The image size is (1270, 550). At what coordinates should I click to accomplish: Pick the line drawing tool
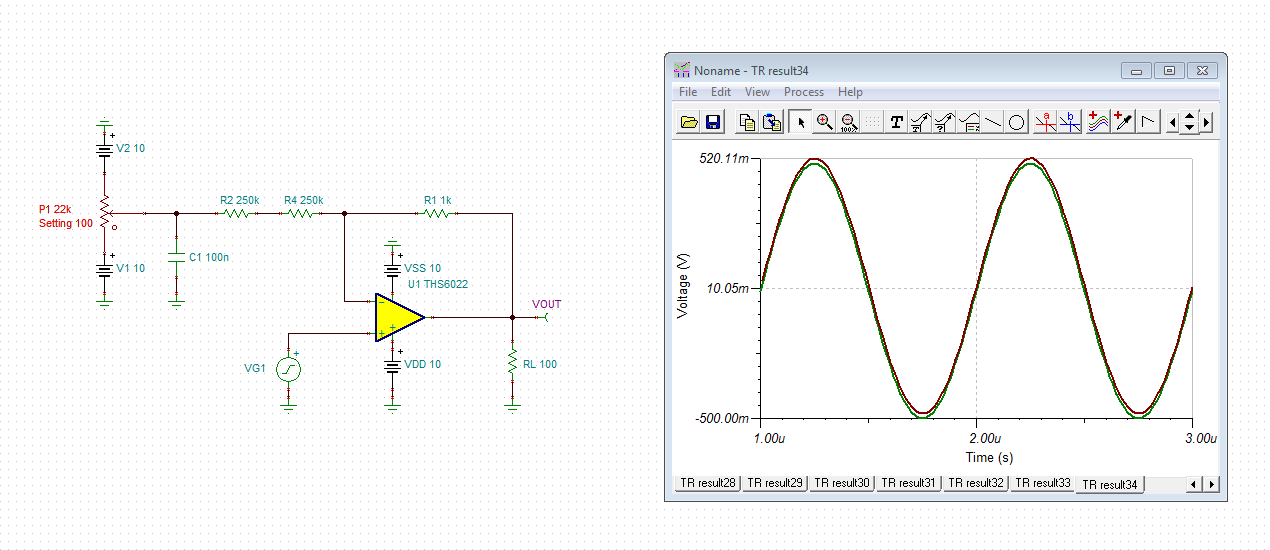tap(993, 122)
